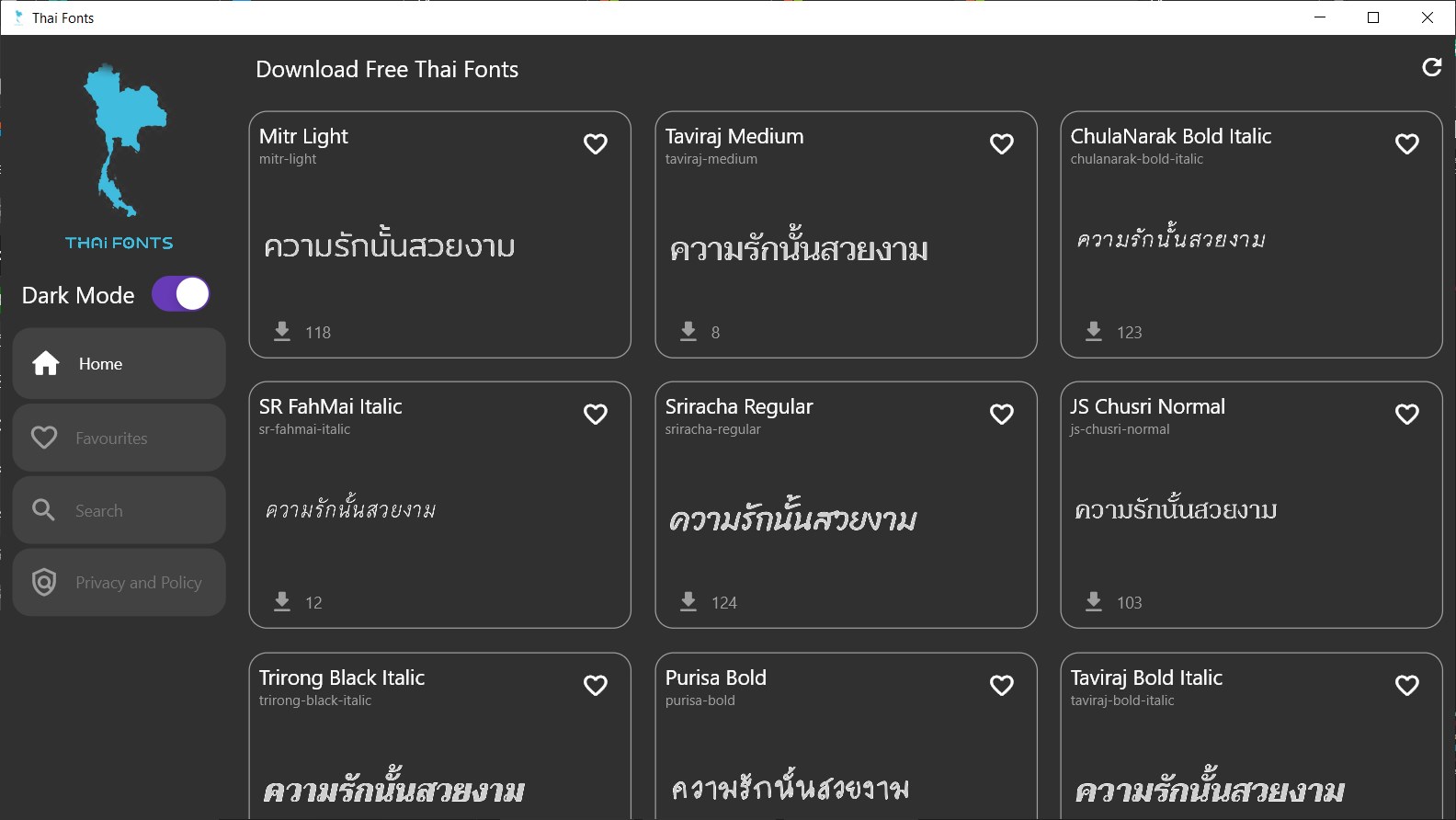1456x820 pixels.
Task: Download the JS Chusri Normal font icon
Action: point(1094,601)
